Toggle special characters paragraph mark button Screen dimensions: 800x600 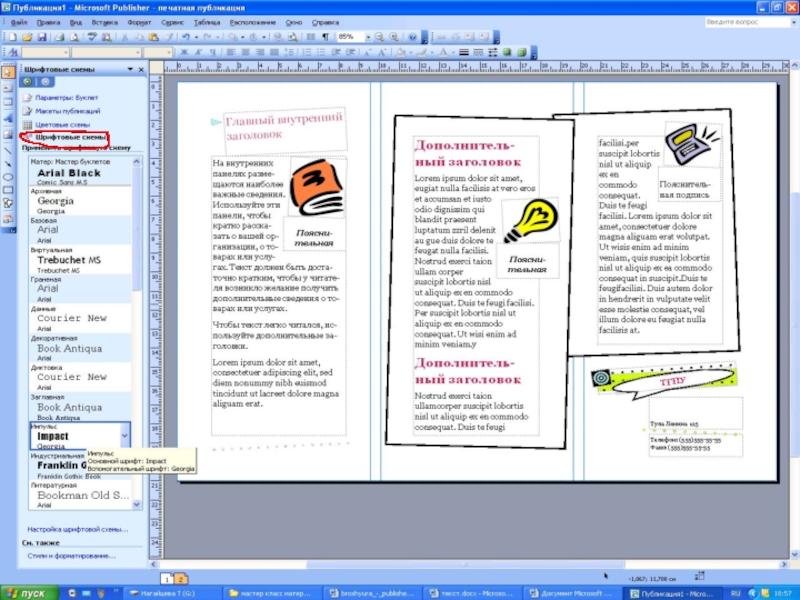coord(325,37)
